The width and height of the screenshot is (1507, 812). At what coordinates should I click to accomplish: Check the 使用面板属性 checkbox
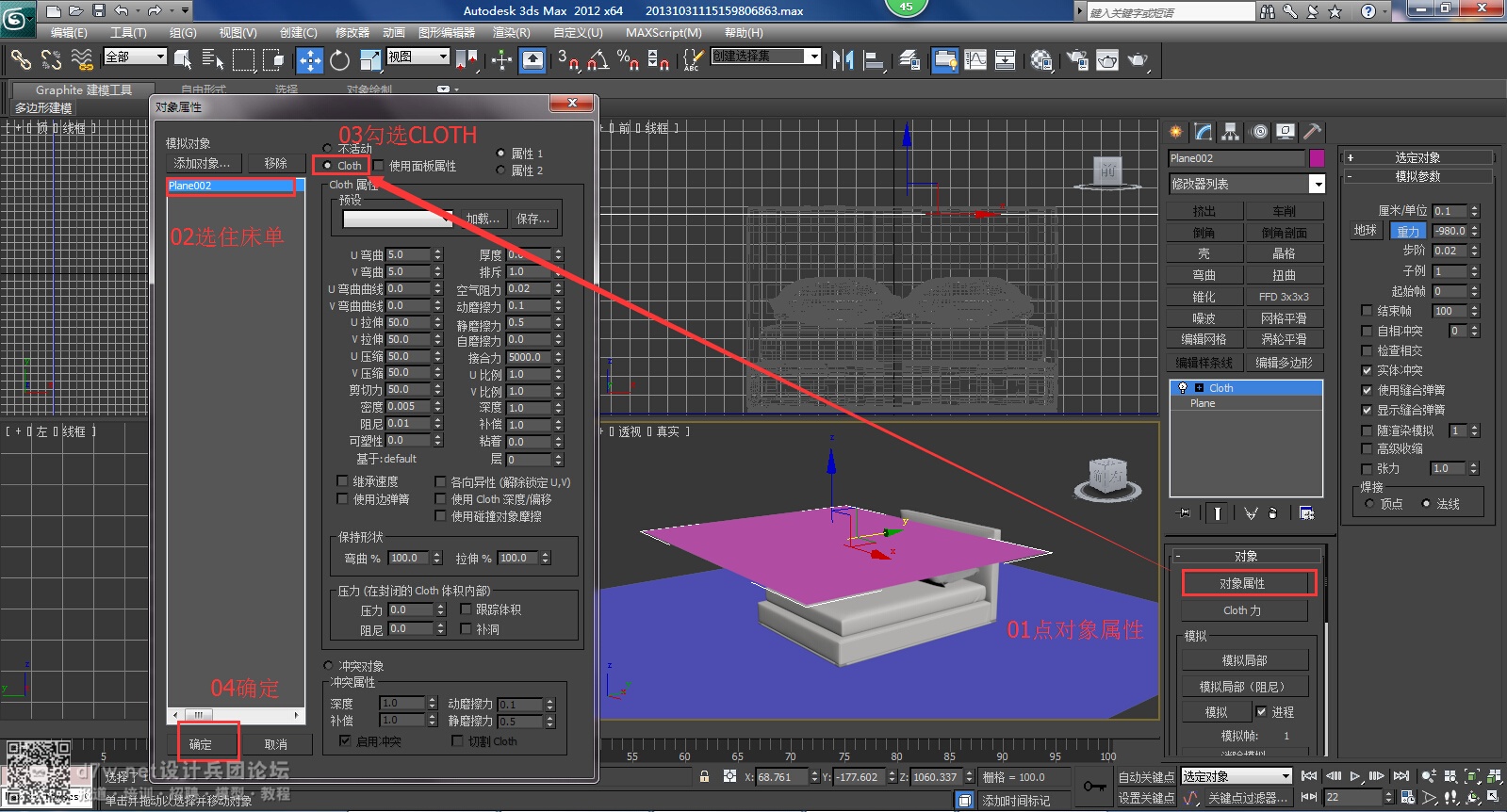click(379, 166)
